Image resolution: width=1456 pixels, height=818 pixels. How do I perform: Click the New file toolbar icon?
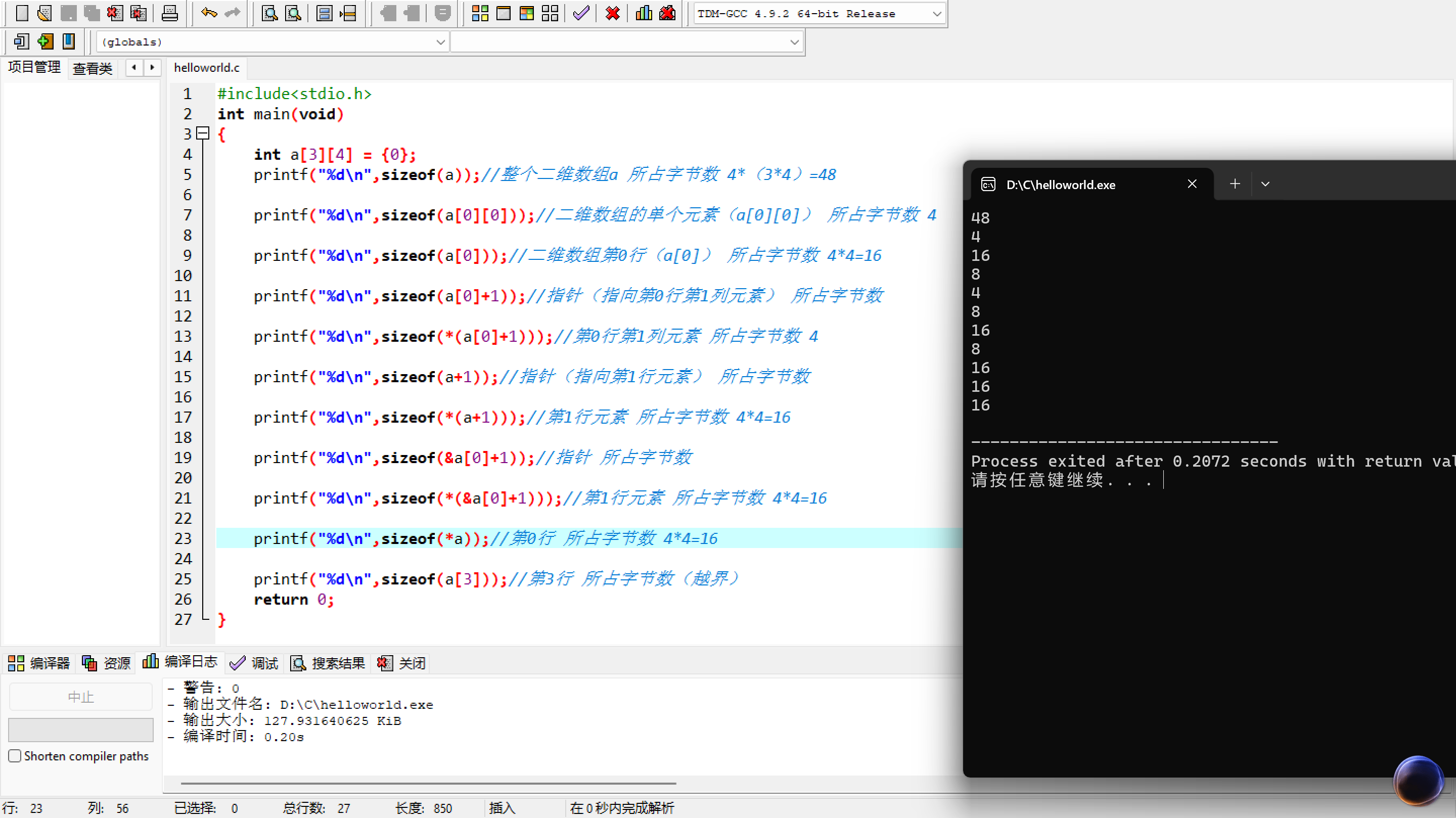point(21,13)
